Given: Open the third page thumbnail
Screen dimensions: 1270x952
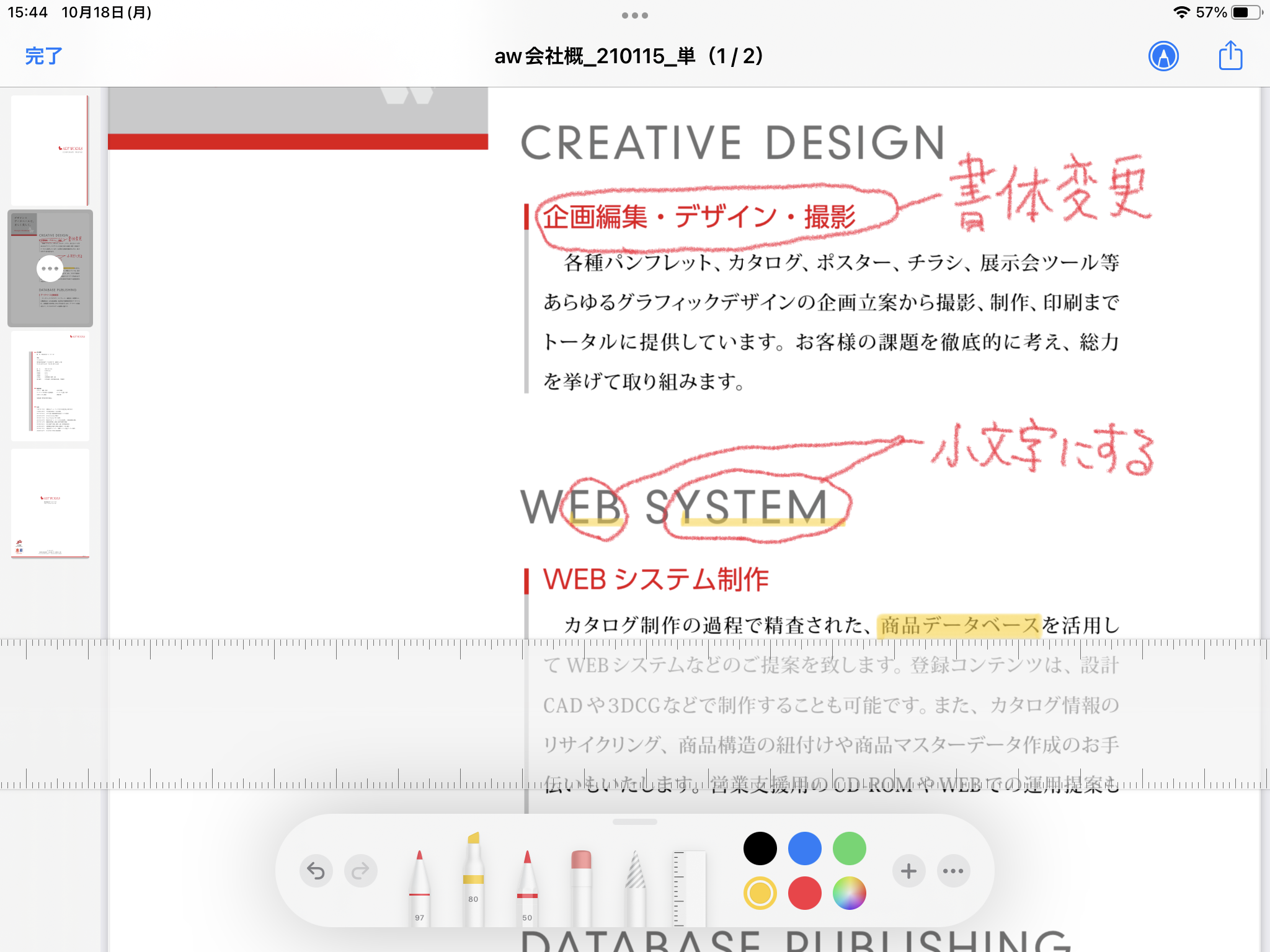Looking at the screenshot, I should tap(50, 386).
